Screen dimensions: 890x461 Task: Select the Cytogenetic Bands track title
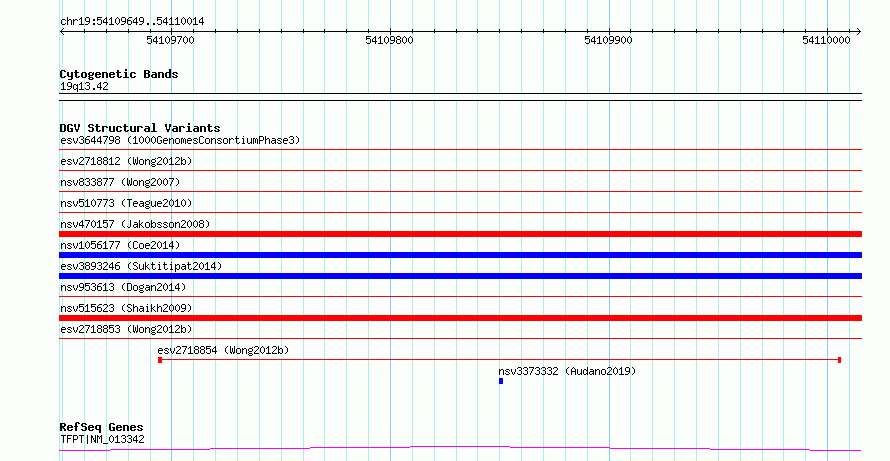click(x=119, y=74)
